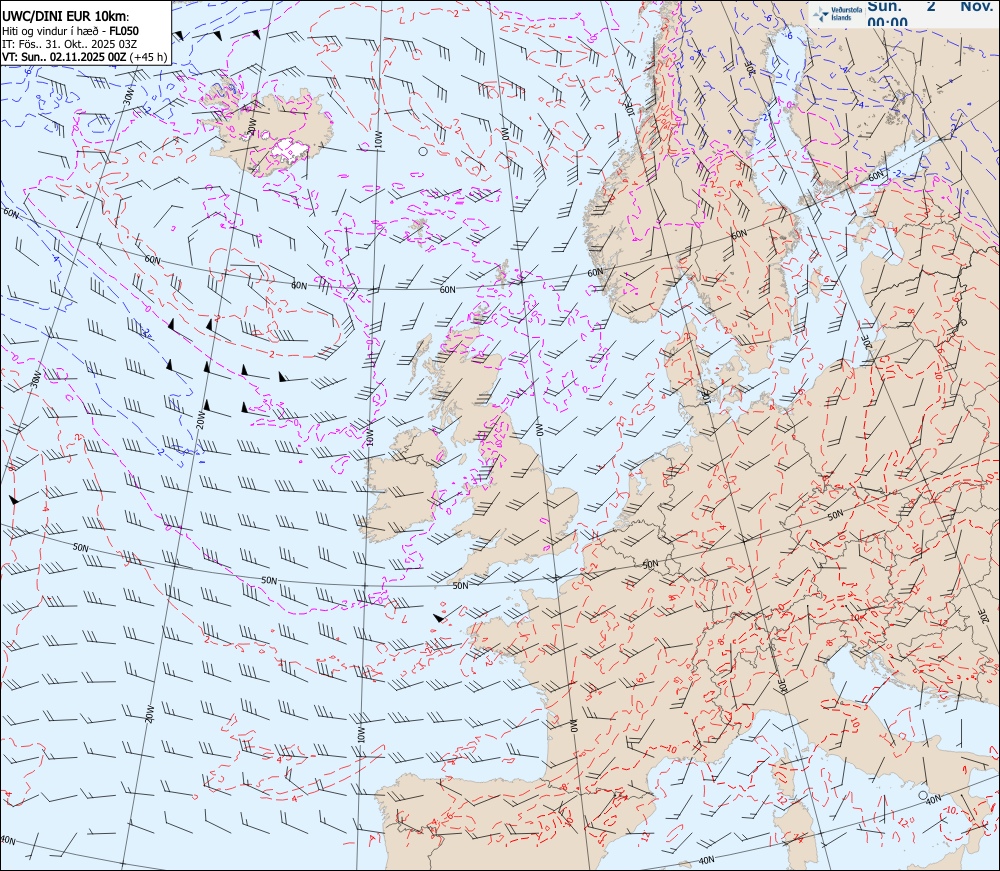Click the 'UWC/DINI EUR 10km:' title

tap(66, 17)
